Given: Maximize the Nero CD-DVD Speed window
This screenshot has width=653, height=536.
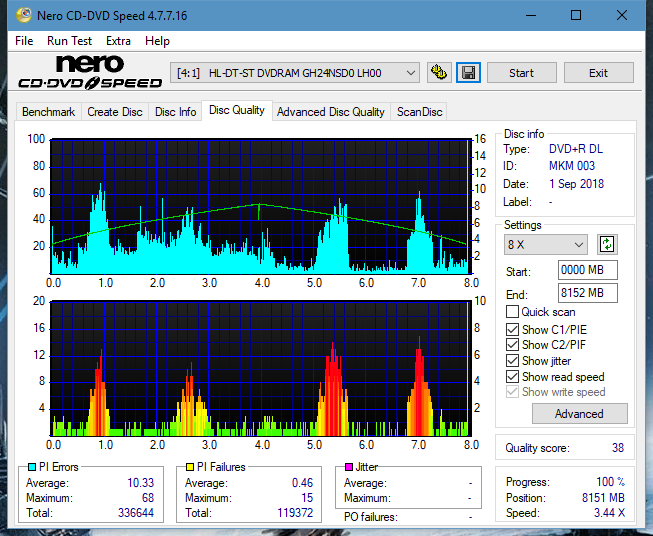Looking at the screenshot, I should [576, 15].
